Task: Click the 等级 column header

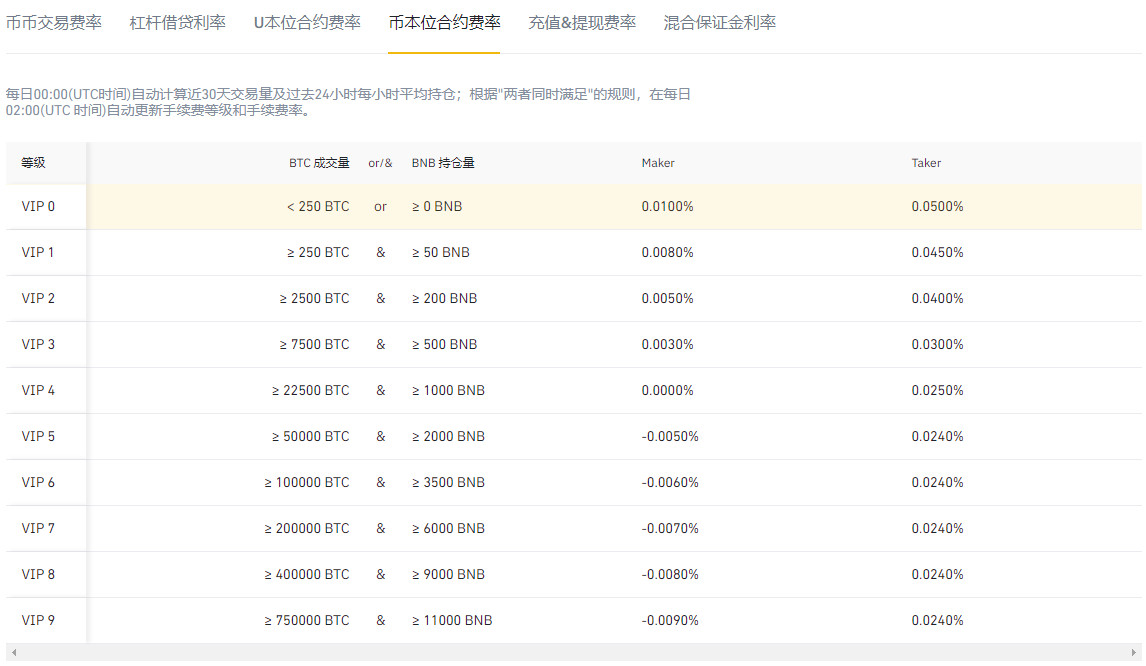Action: pyautogui.click(x=34, y=163)
